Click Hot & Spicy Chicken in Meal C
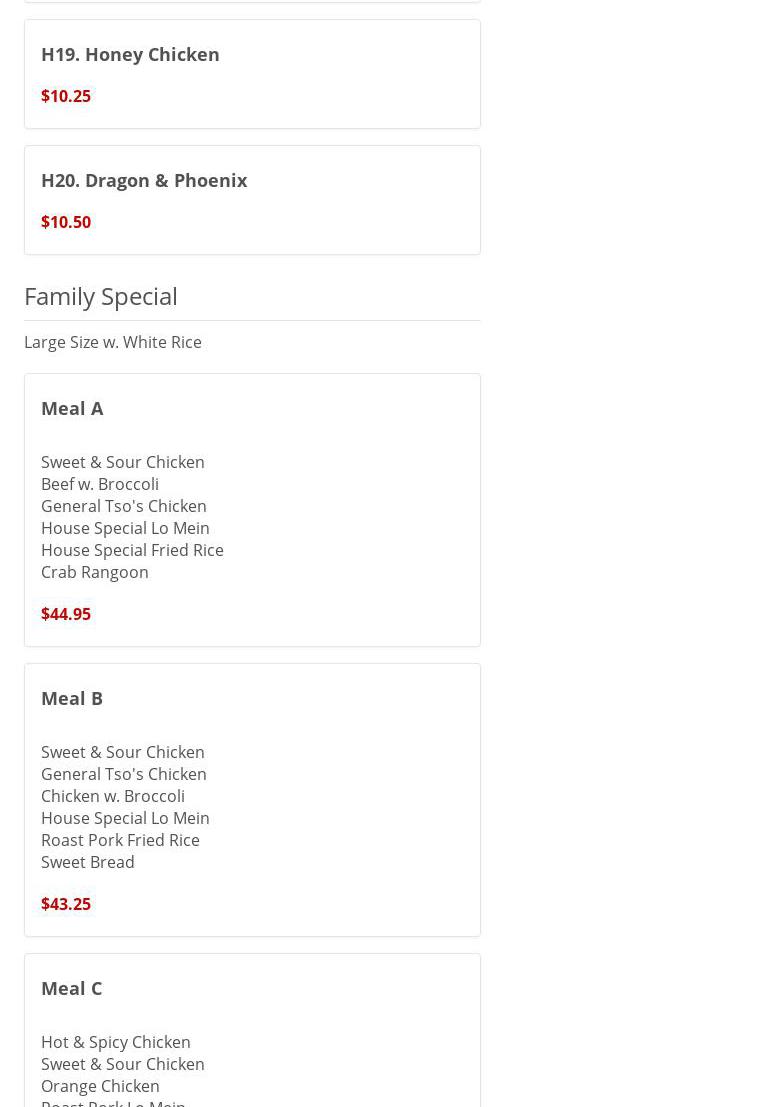This screenshot has width=770, height=1107. 116,1042
